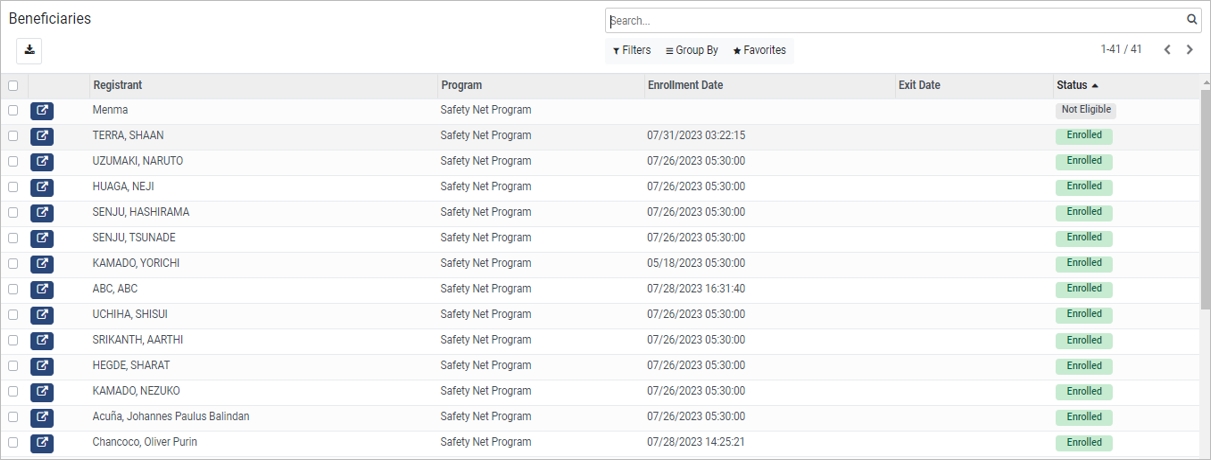The image size is (1211, 460).
Task: Open record icon for Chancoco, Oliver Purin
Action: [x=42, y=443]
